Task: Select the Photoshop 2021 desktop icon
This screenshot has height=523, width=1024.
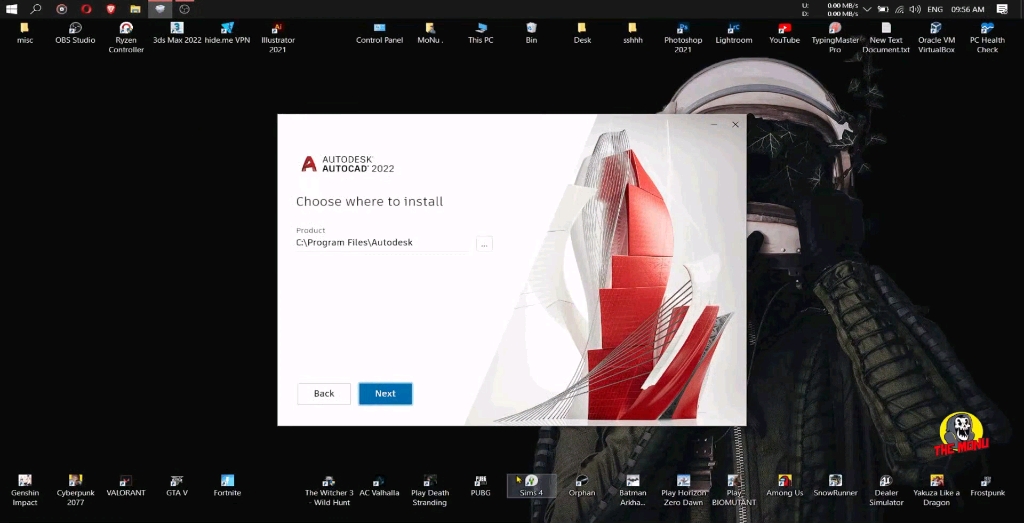Action: (683, 38)
